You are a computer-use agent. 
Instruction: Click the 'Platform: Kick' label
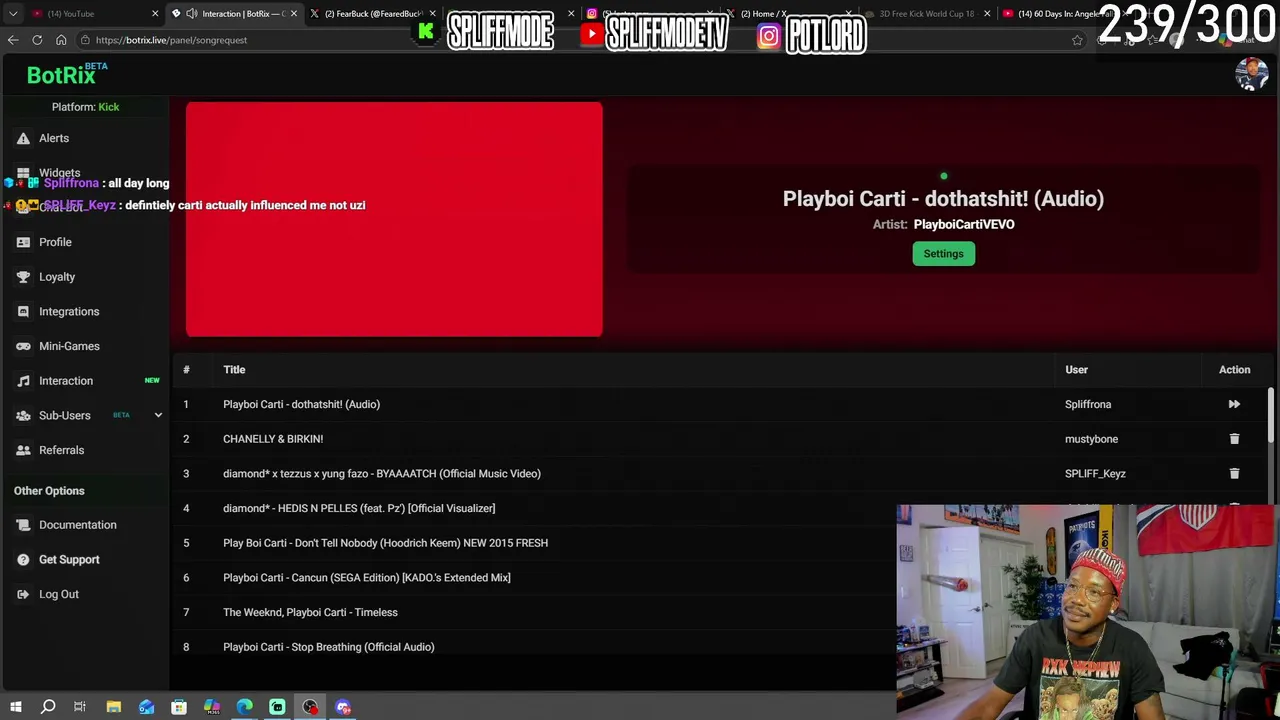click(x=85, y=107)
